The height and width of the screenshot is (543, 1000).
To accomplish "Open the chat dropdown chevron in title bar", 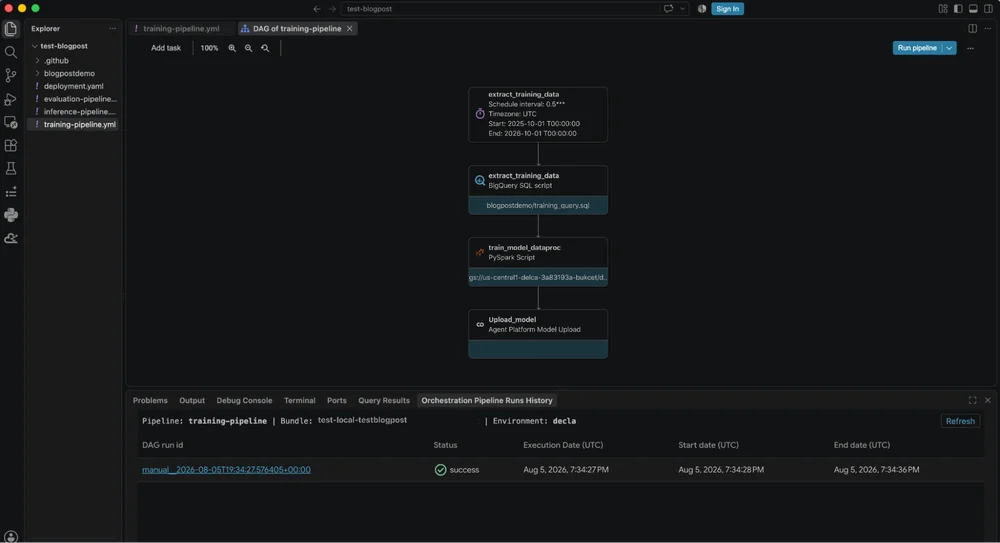I will pyautogui.click(x=682, y=9).
